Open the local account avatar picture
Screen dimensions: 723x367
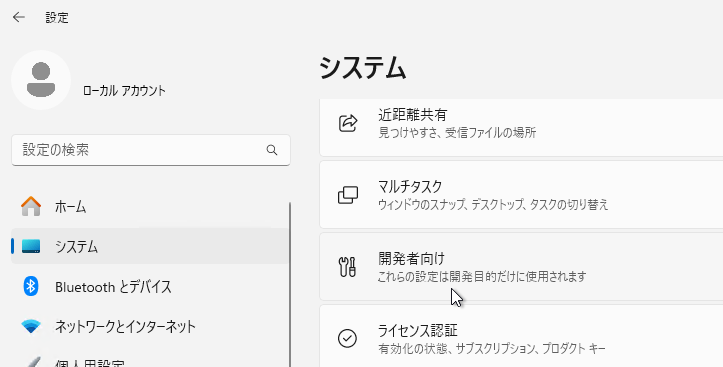41,80
